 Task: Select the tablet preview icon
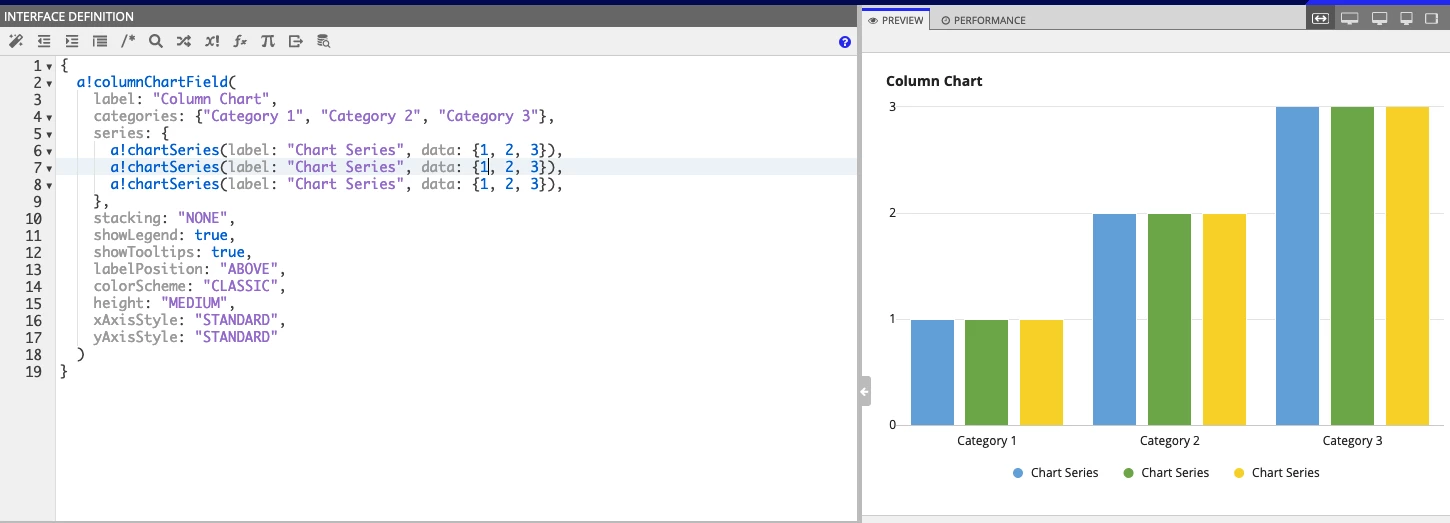(1432, 19)
